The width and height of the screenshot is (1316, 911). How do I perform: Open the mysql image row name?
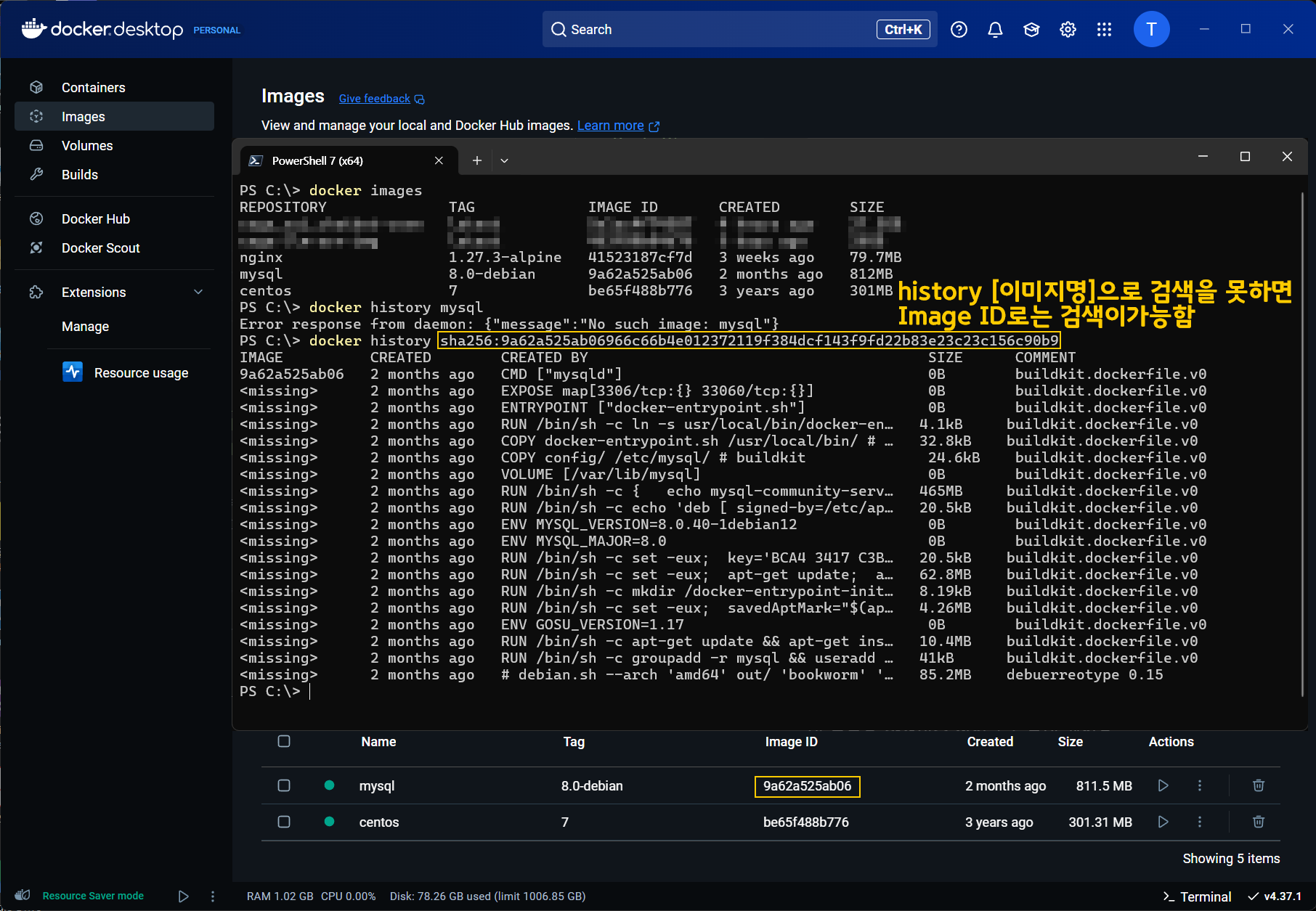[x=377, y=786]
